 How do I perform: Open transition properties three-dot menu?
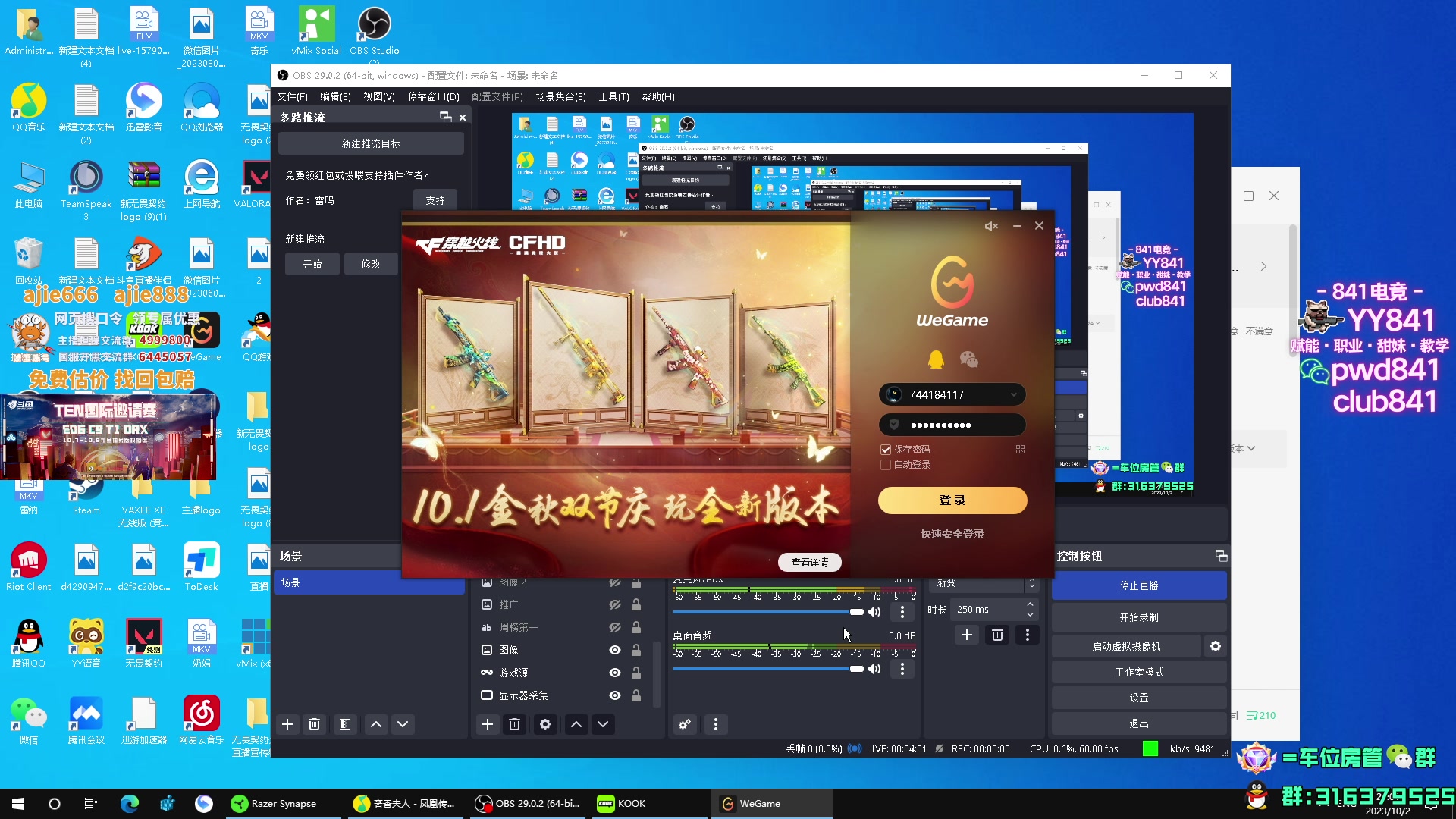click(x=1028, y=635)
